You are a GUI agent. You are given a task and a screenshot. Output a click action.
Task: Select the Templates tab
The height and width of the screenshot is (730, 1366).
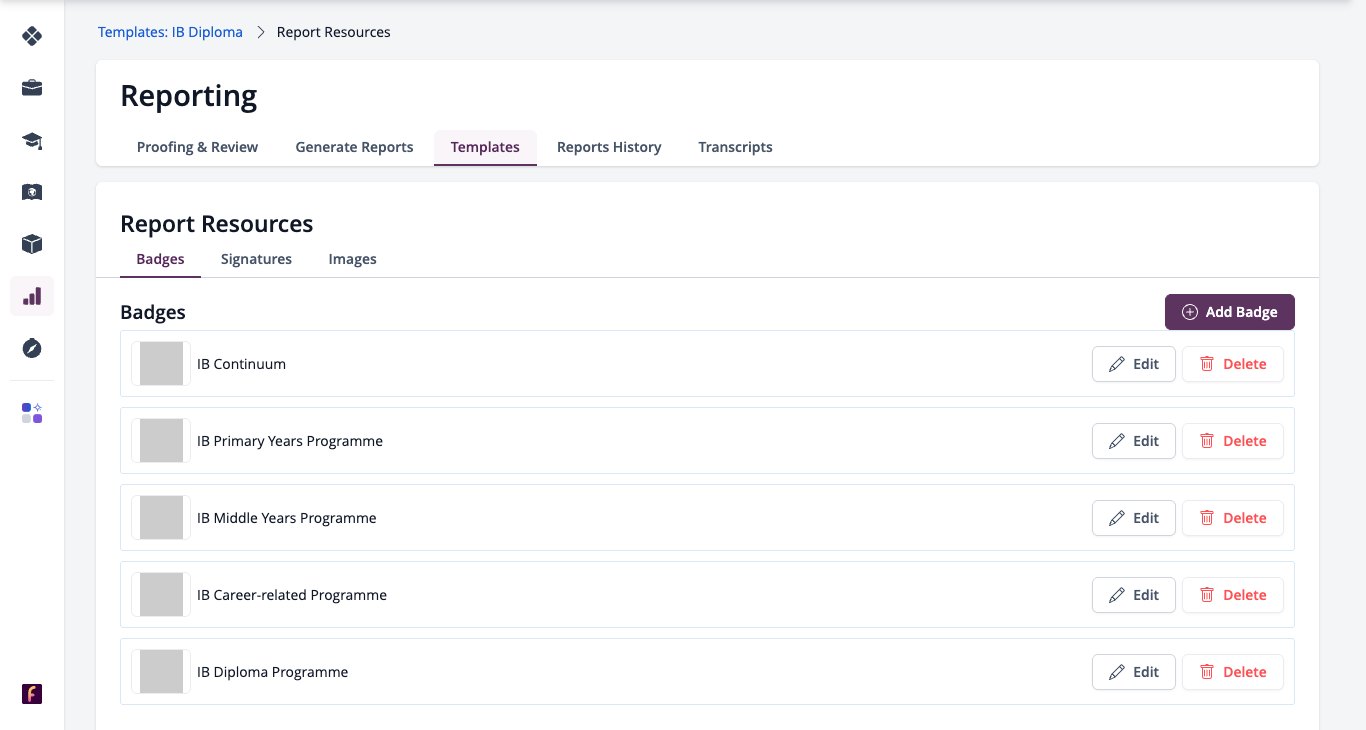pos(485,147)
